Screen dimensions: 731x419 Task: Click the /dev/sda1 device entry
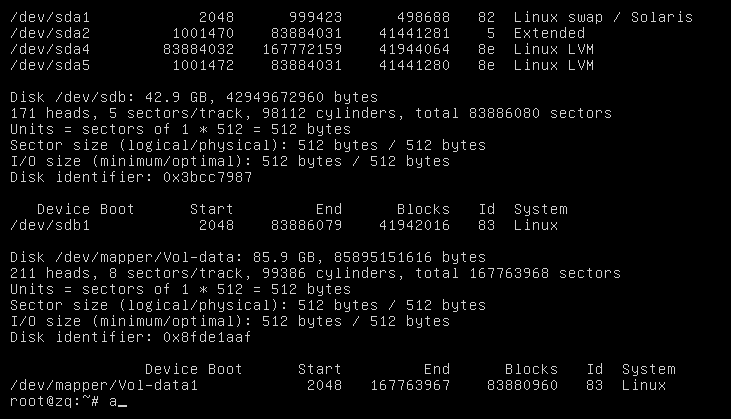click(x=45, y=18)
